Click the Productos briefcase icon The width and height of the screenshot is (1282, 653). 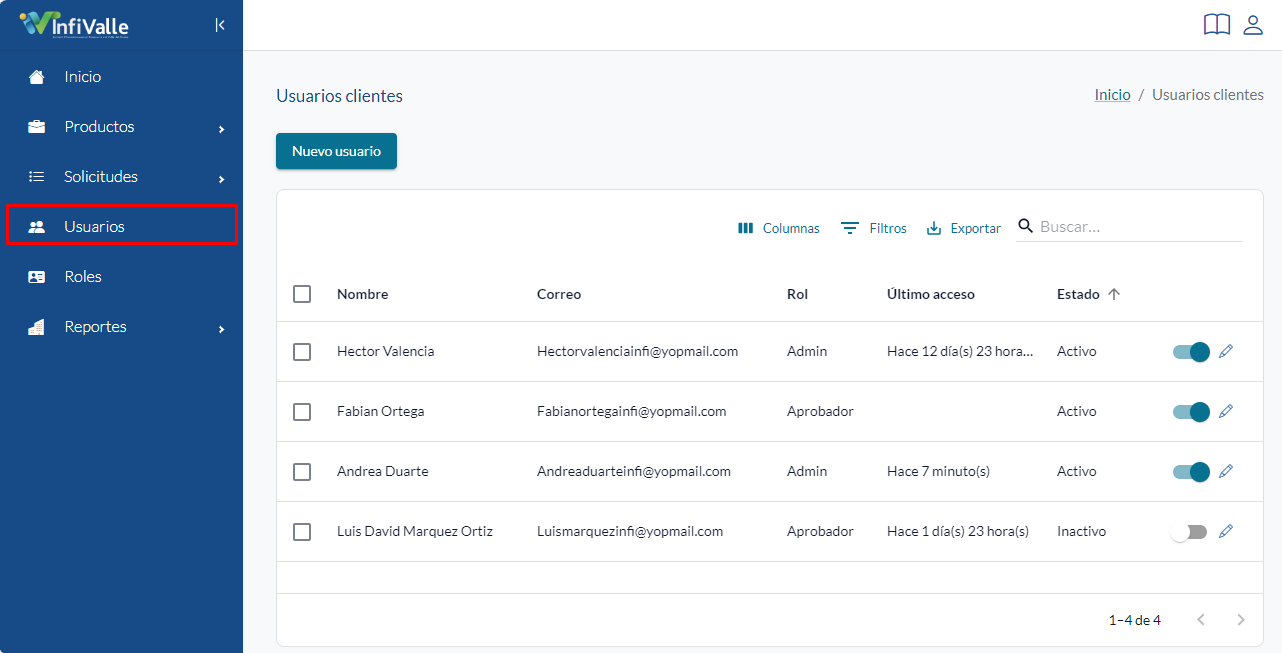37,127
